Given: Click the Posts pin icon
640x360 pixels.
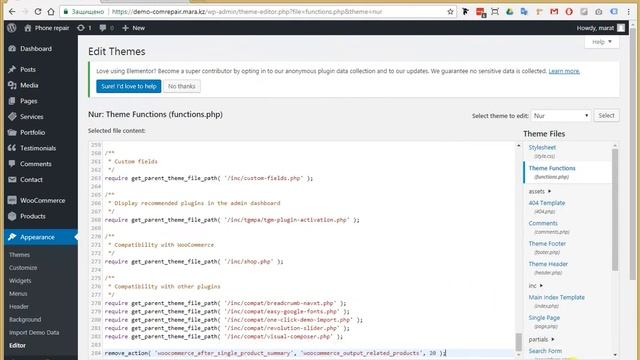Looking at the screenshot, I should [x=12, y=69].
